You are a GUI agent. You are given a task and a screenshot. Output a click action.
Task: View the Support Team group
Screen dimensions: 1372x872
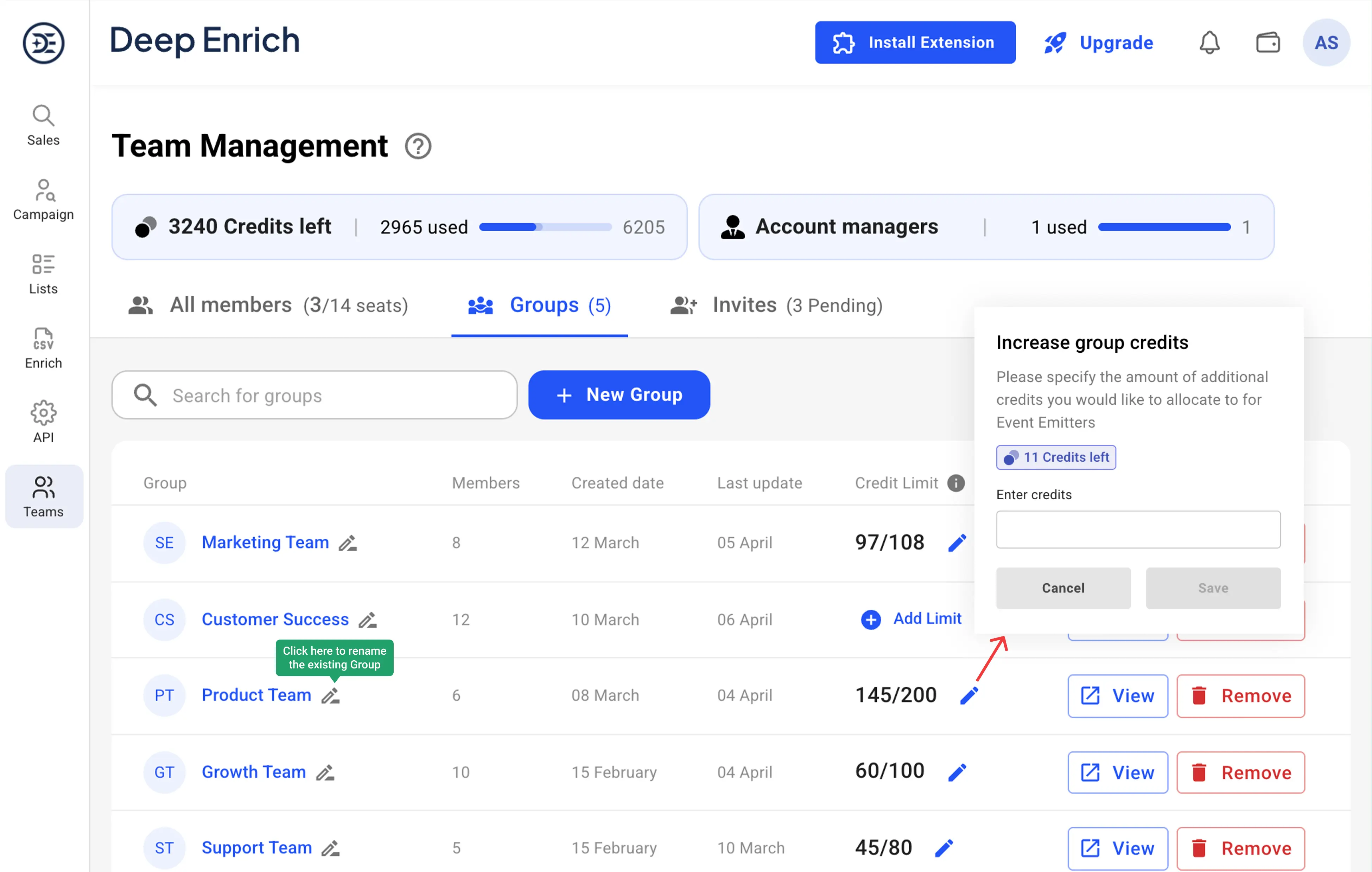click(x=1117, y=848)
